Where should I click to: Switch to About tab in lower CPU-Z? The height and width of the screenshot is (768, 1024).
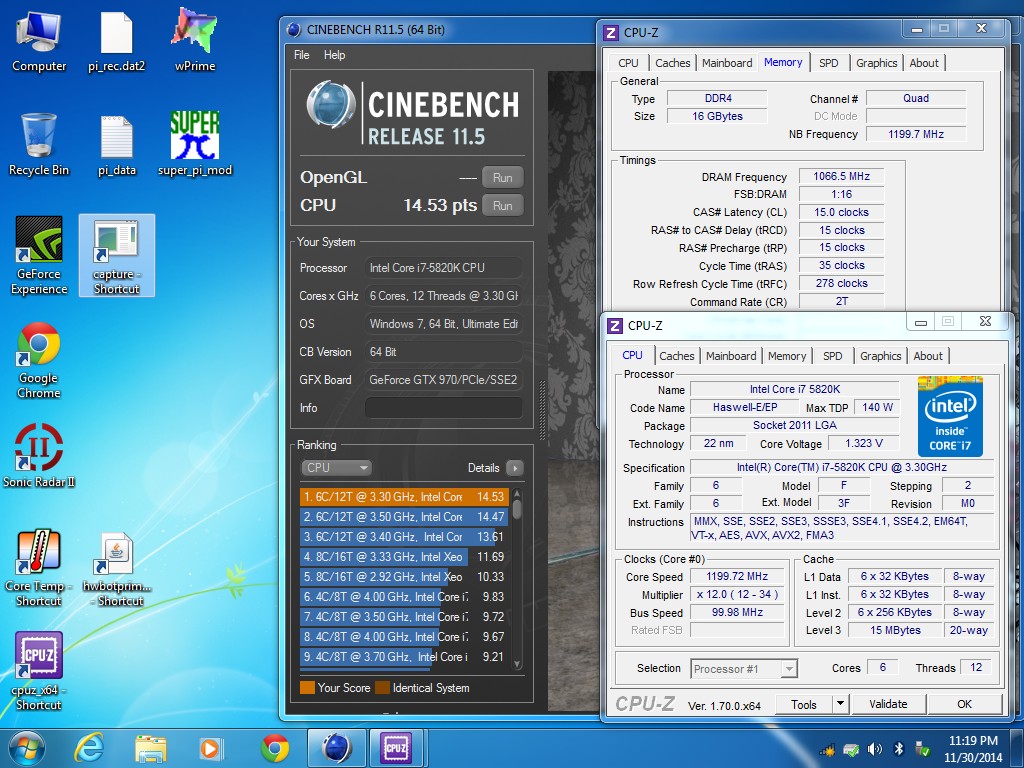coord(927,356)
